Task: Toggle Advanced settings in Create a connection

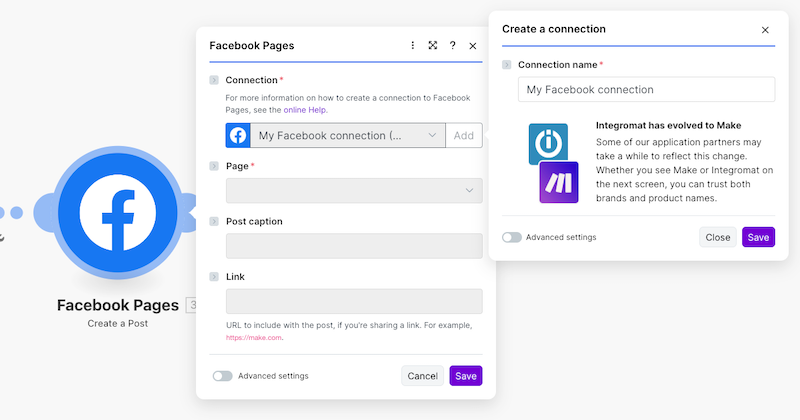Action: [512, 237]
